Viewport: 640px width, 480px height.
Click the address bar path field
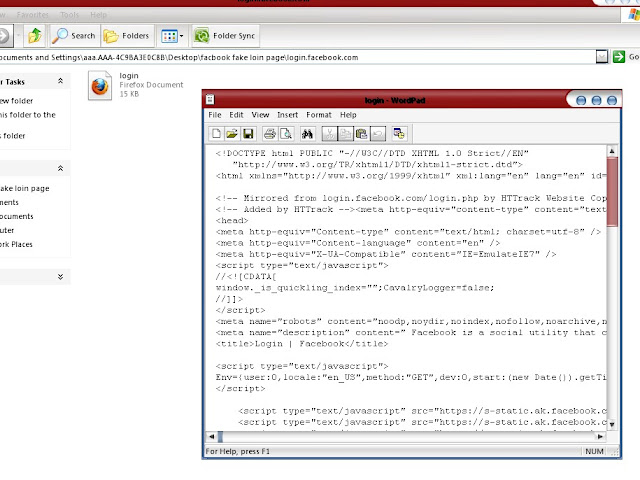click(x=297, y=57)
